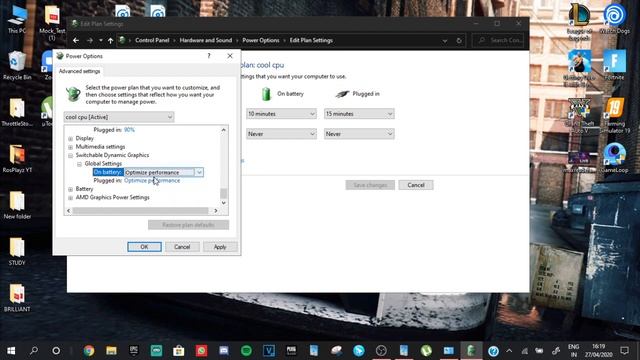This screenshot has width=640, height=360.
Task: Go to Control Panel breadcrumb
Action: 152,40
